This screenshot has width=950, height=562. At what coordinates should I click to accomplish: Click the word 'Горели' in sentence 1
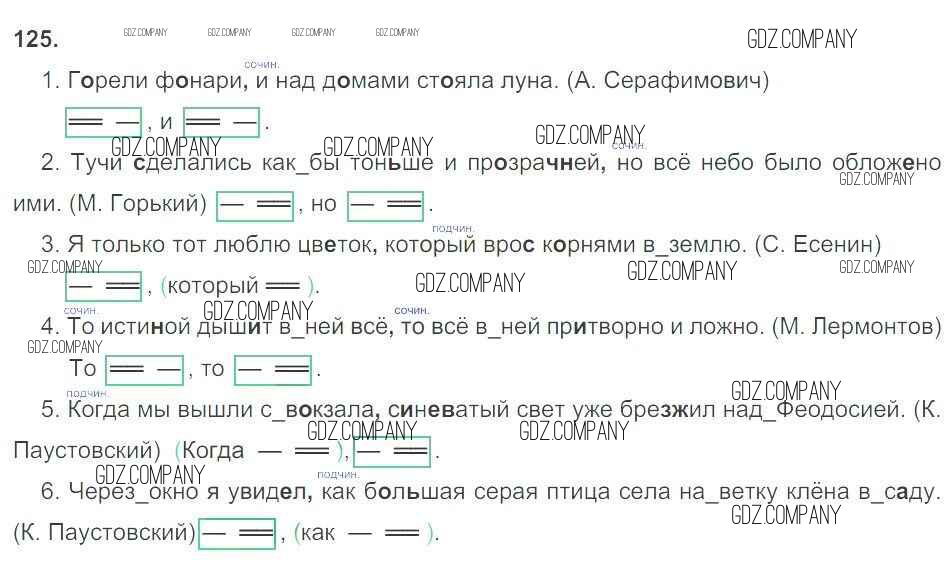click(105, 80)
